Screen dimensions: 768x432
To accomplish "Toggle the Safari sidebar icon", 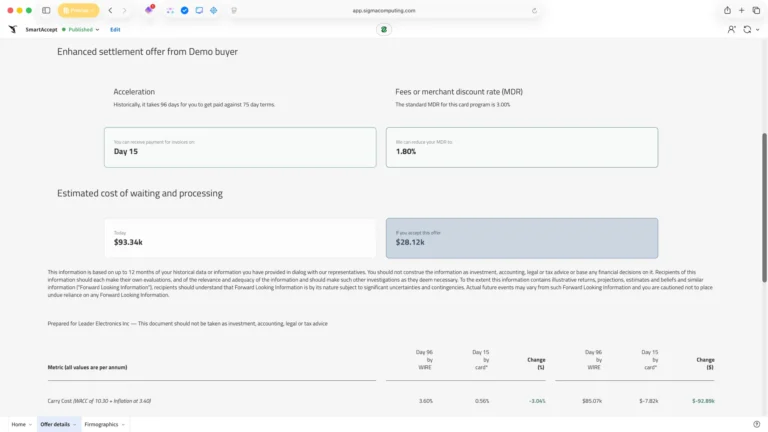I will point(46,10).
